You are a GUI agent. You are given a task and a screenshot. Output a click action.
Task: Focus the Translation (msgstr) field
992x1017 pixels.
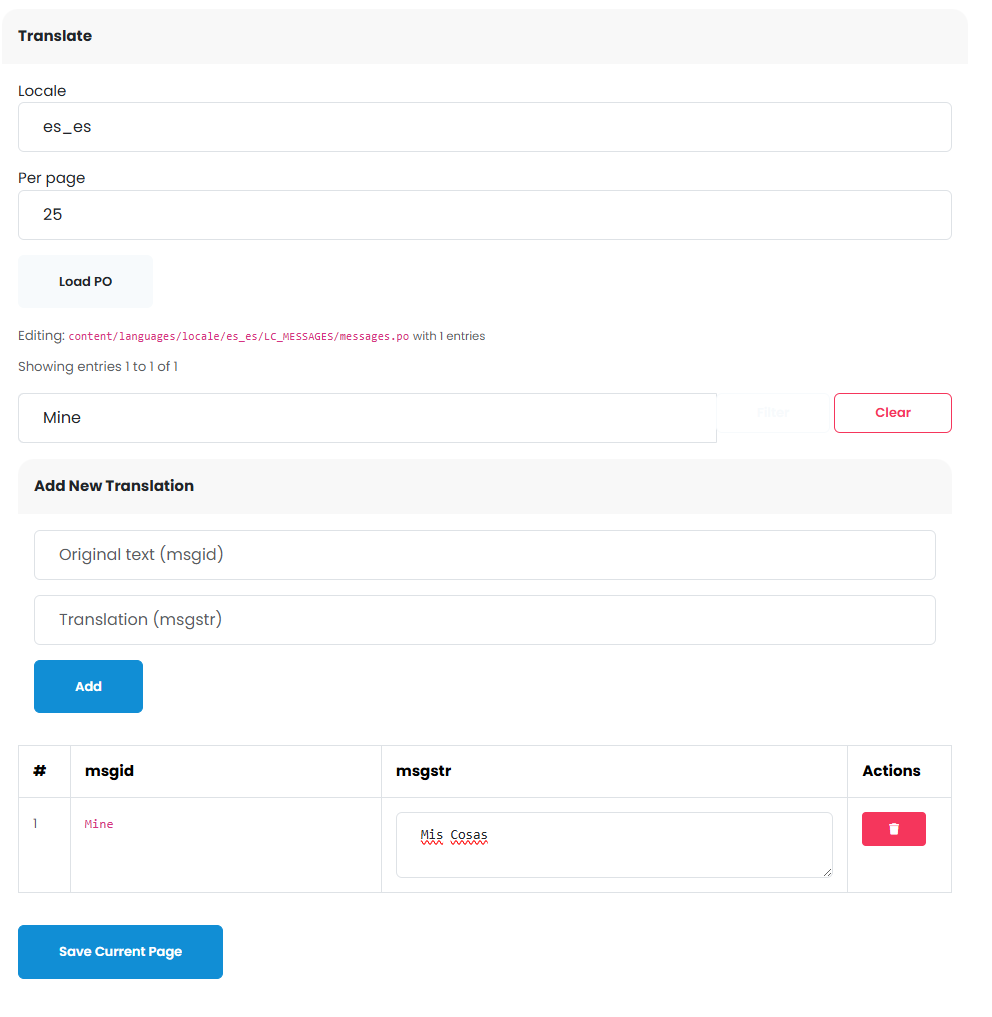coord(485,620)
